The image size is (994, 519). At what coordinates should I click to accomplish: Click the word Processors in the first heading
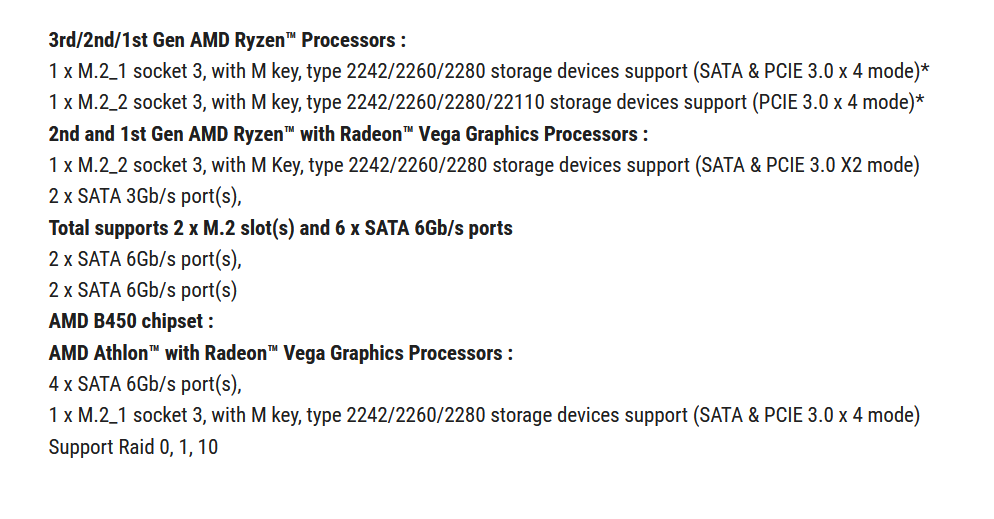(x=348, y=41)
